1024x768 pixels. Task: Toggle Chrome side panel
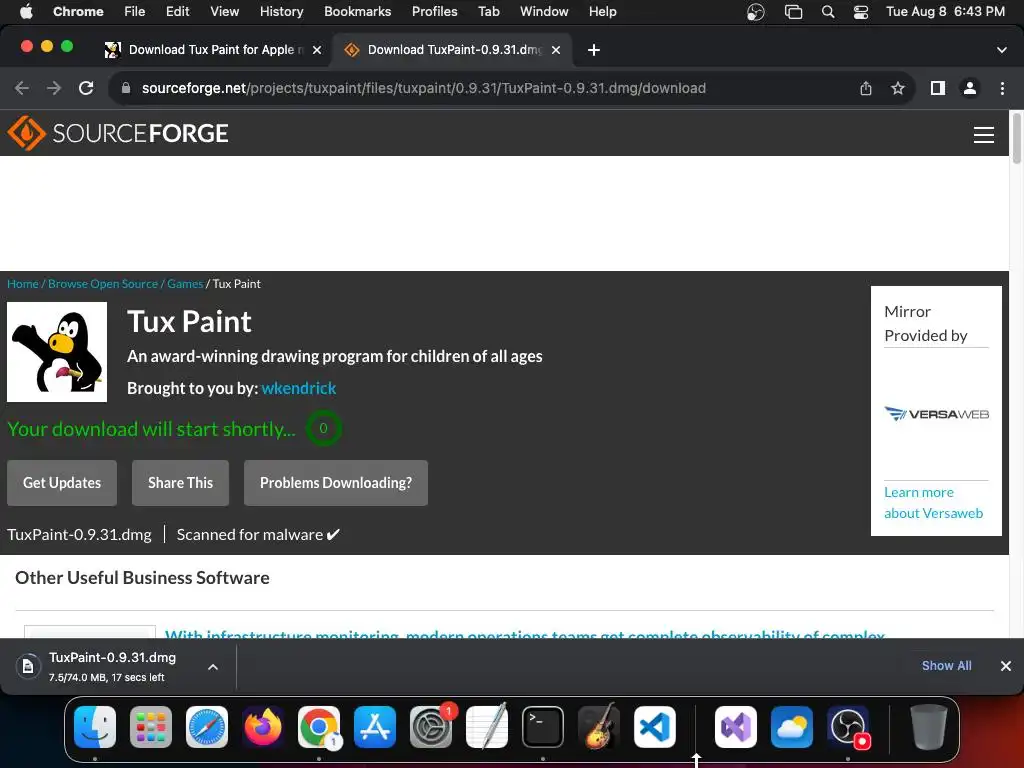click(x=938, y=88)
